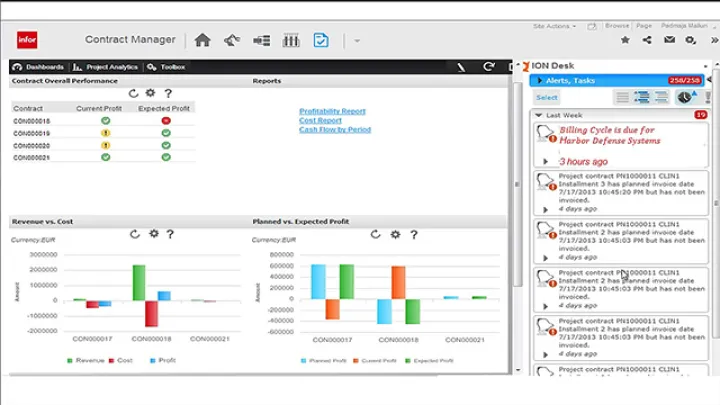Switch ION Desk to plain list view
The image size is (720, 405).
coord(622,97)
